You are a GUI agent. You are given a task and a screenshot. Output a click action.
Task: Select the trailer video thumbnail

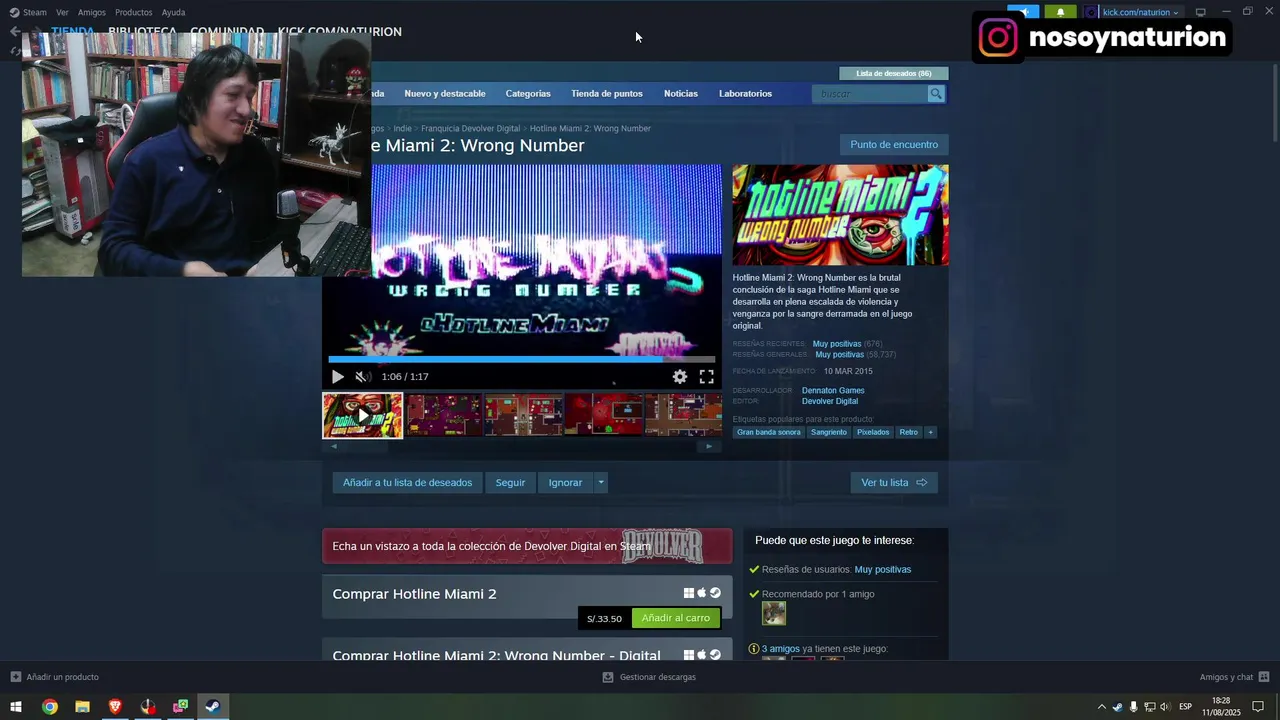[x=363, y=415]
